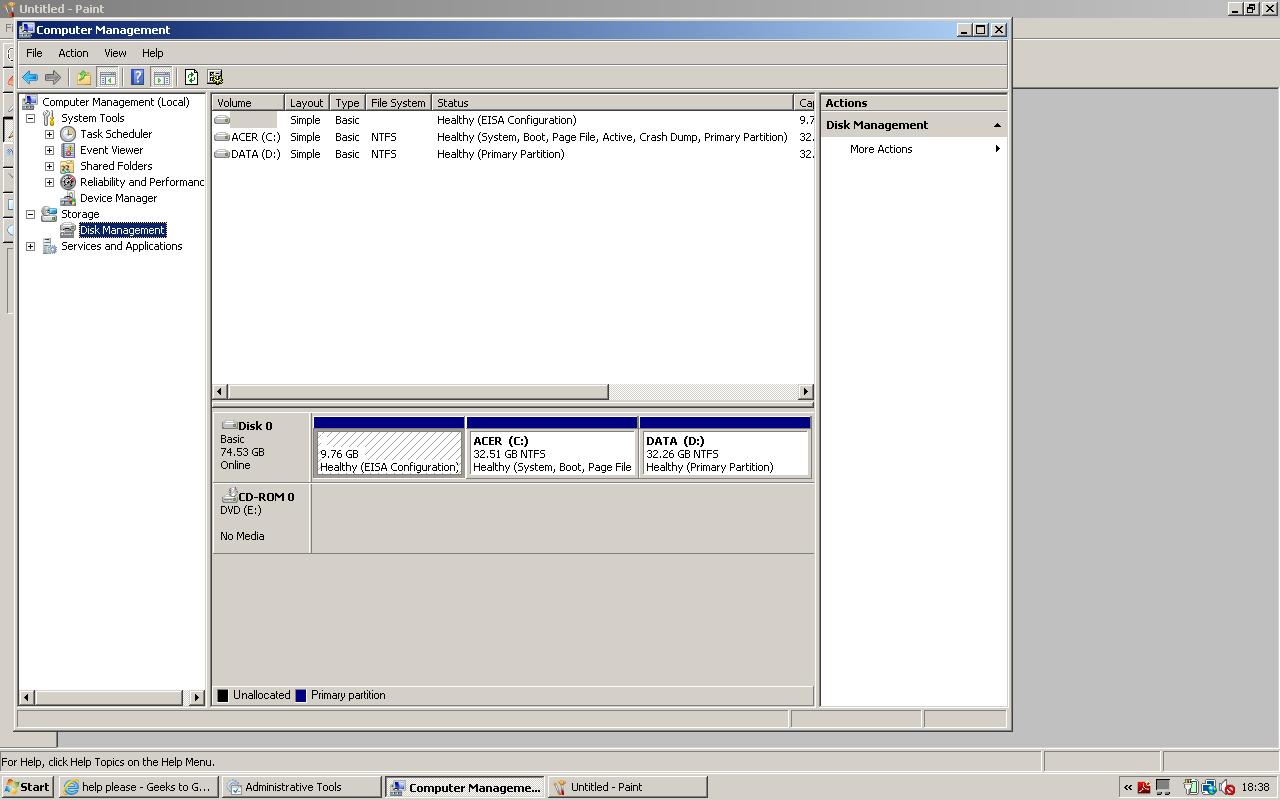The width and height of the screenshot is (1280, 800).
Task: Open the Start menu
Action: click(x=27, y=787)
